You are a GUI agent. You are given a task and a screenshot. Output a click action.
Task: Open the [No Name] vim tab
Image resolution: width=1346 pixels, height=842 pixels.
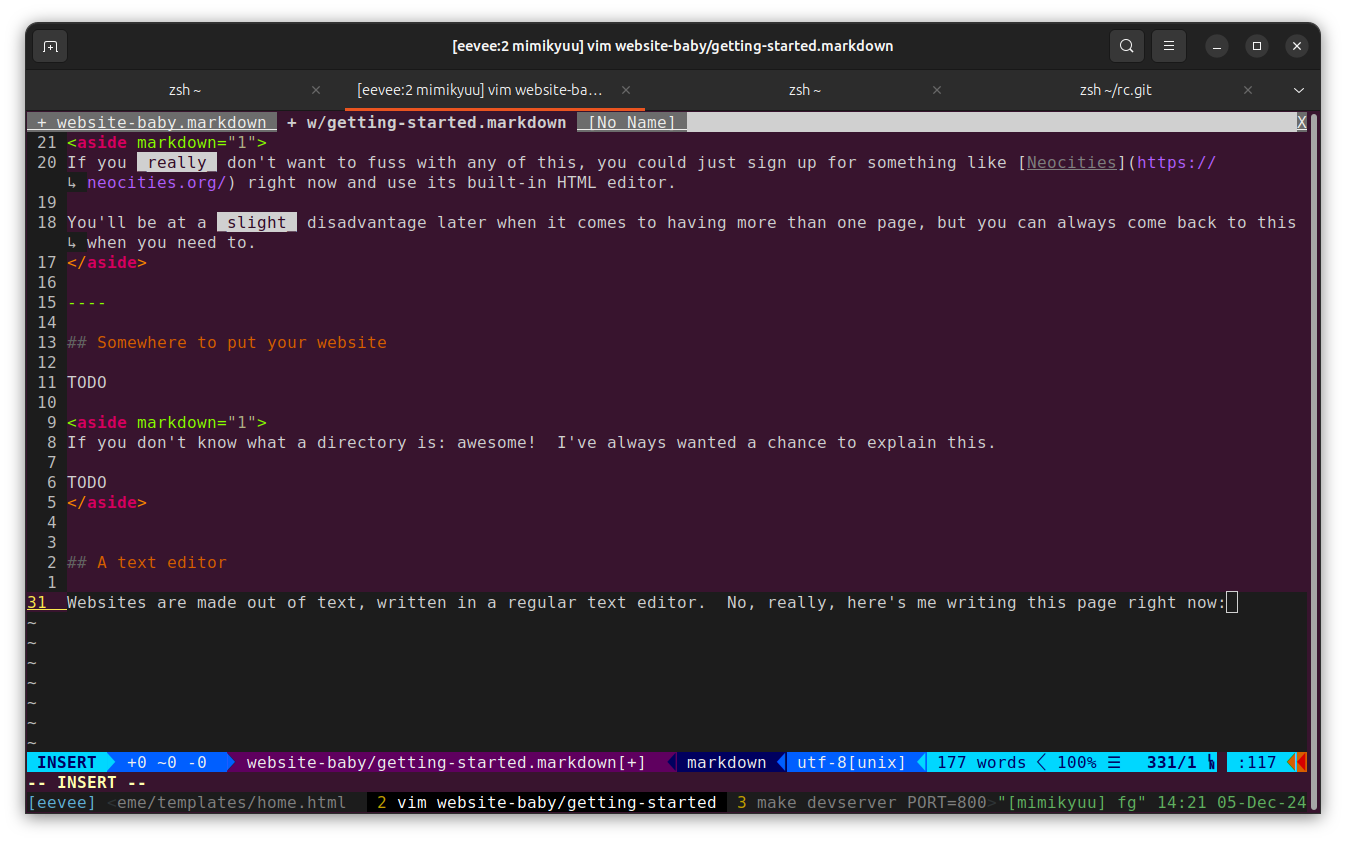[631, 123]
